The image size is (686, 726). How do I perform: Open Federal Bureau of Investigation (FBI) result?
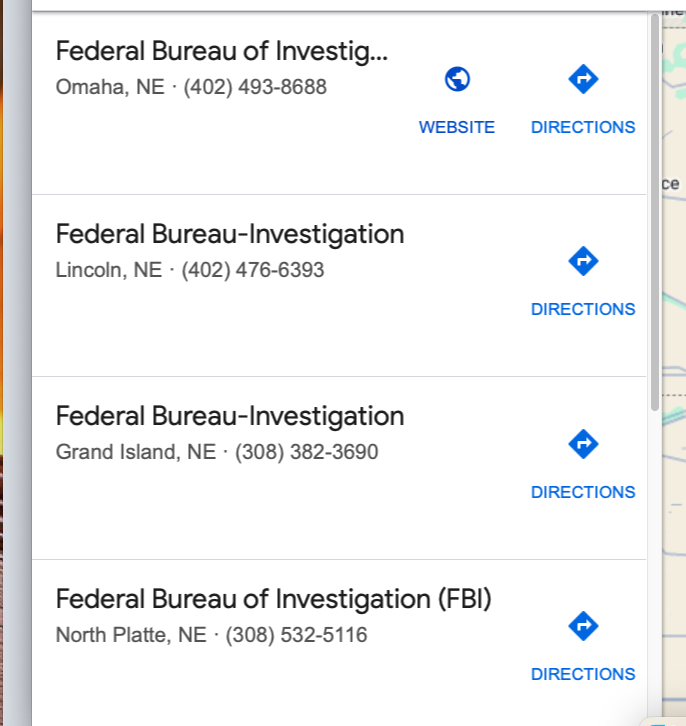pos(274,599)
